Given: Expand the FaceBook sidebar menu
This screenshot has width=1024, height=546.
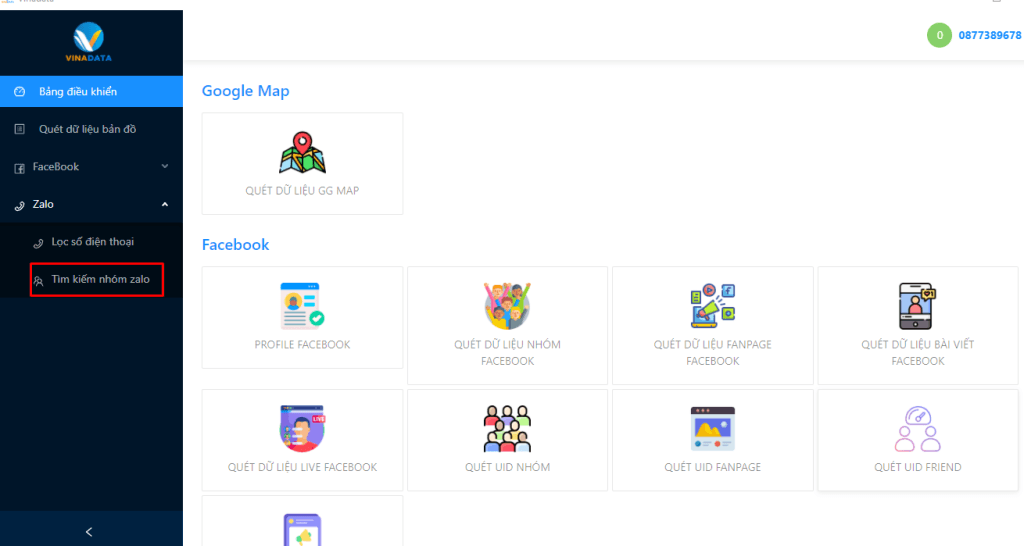Looking at the screenshot, I should tap(91, 167).
